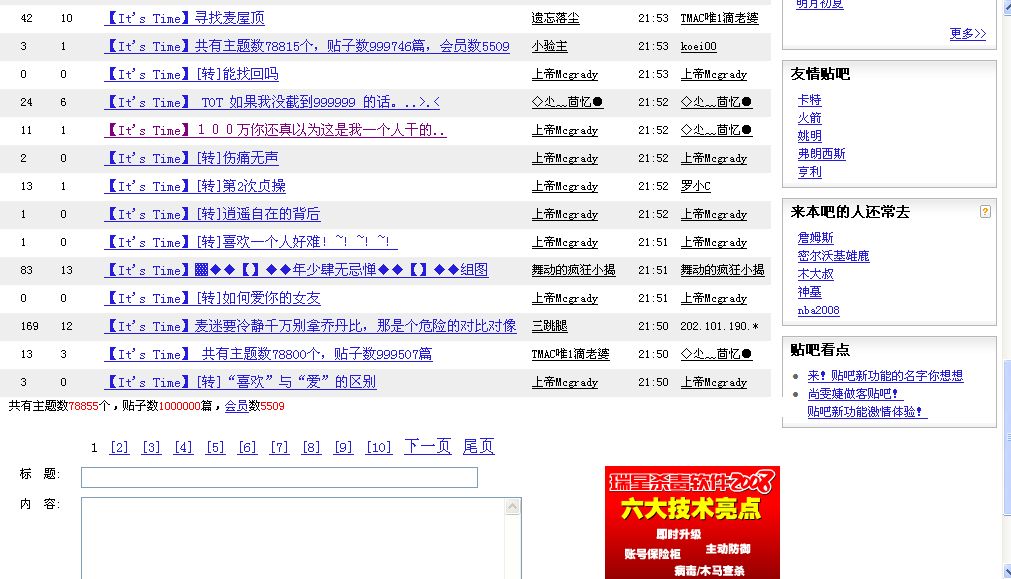Go to page [5]
This screenshot has width=1011, height=579.
tap(215, 447)
